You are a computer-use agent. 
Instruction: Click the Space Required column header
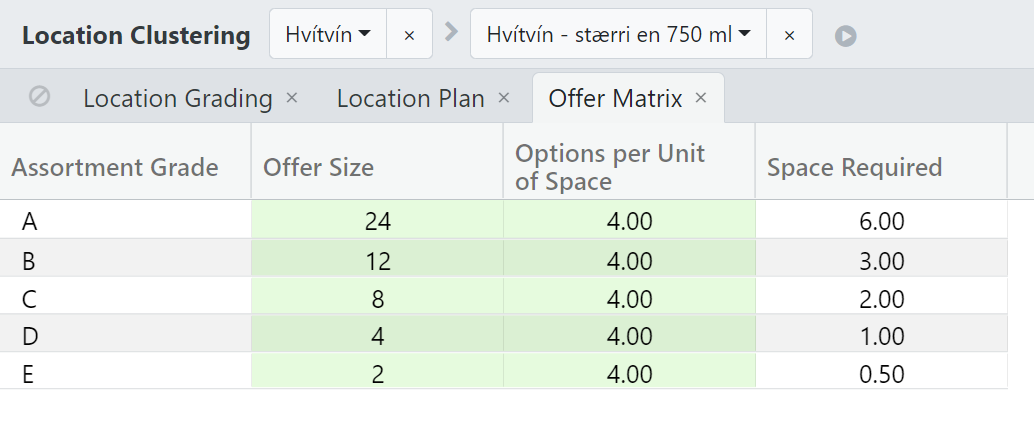tap(854, 167)
